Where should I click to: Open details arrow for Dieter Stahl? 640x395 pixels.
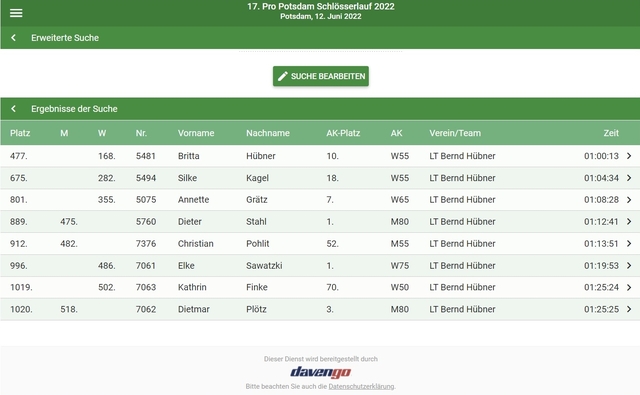pyautogui.click(x=629, y=222)
